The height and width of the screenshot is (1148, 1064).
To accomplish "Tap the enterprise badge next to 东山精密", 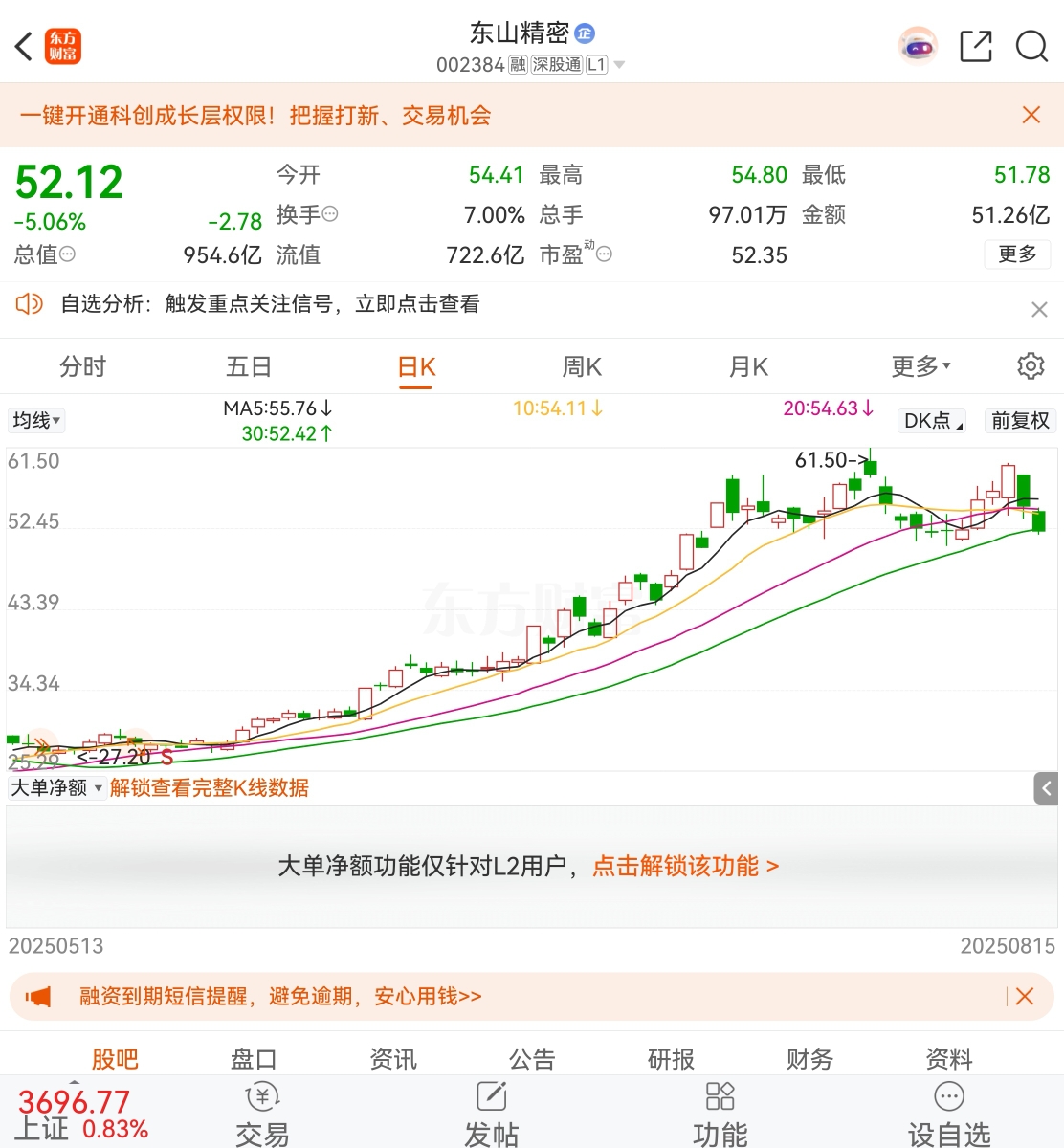I will tap(585, 33).
